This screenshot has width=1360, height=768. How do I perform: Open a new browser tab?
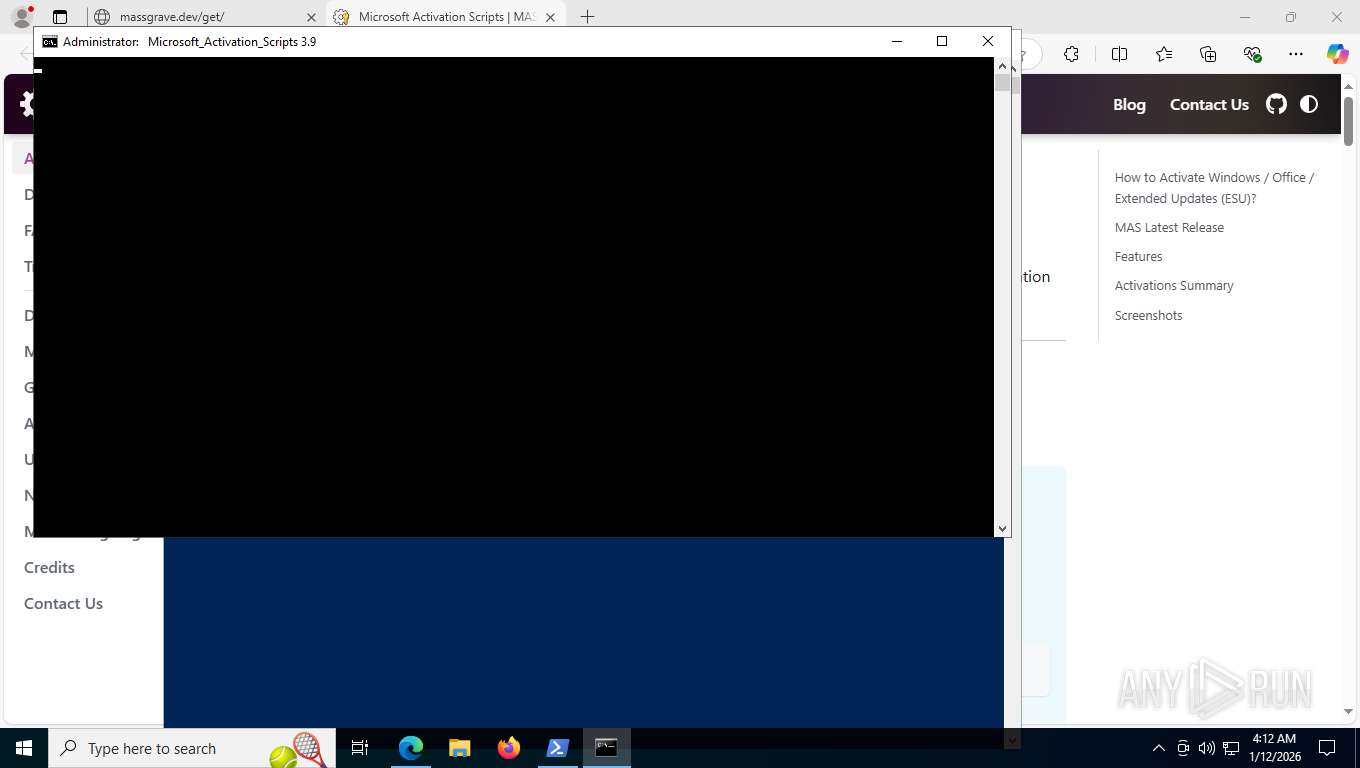click(x=587, y=17)
